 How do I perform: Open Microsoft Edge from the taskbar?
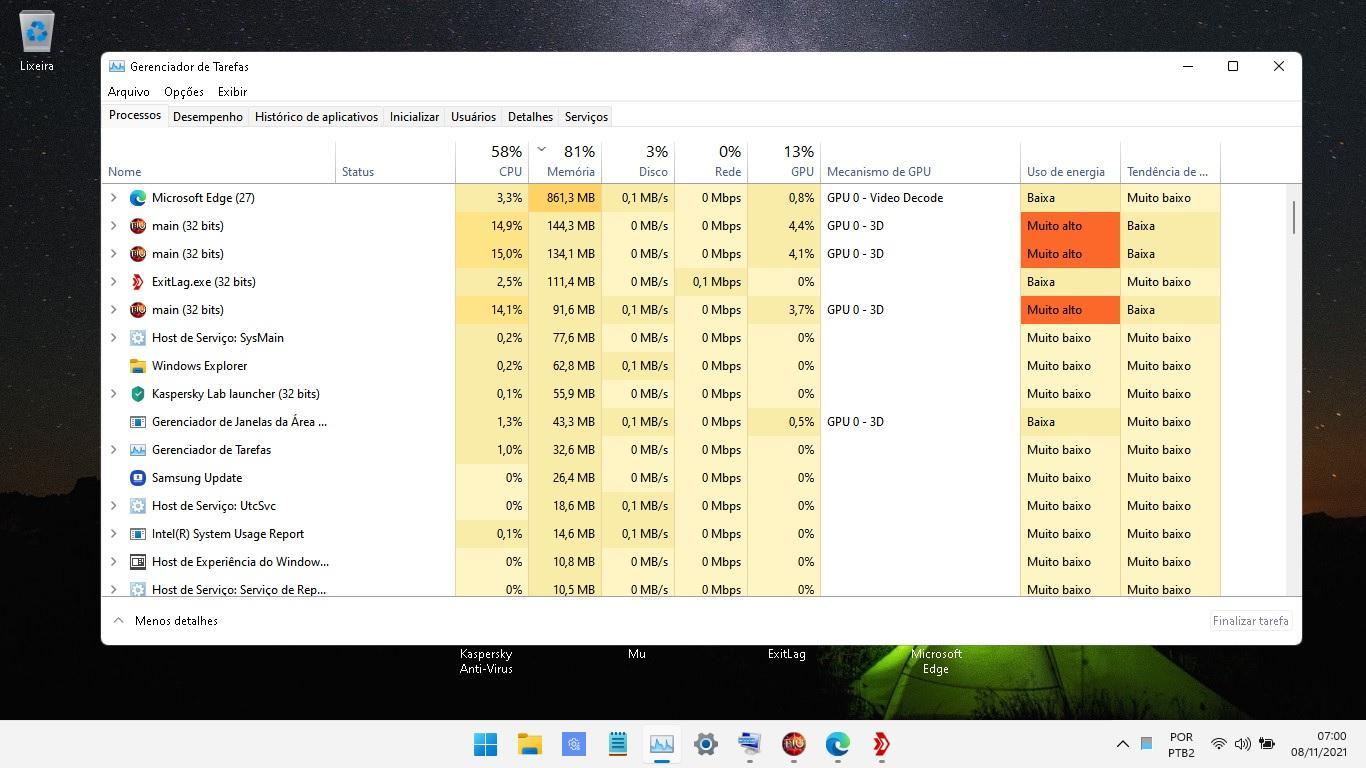(838, 744)
